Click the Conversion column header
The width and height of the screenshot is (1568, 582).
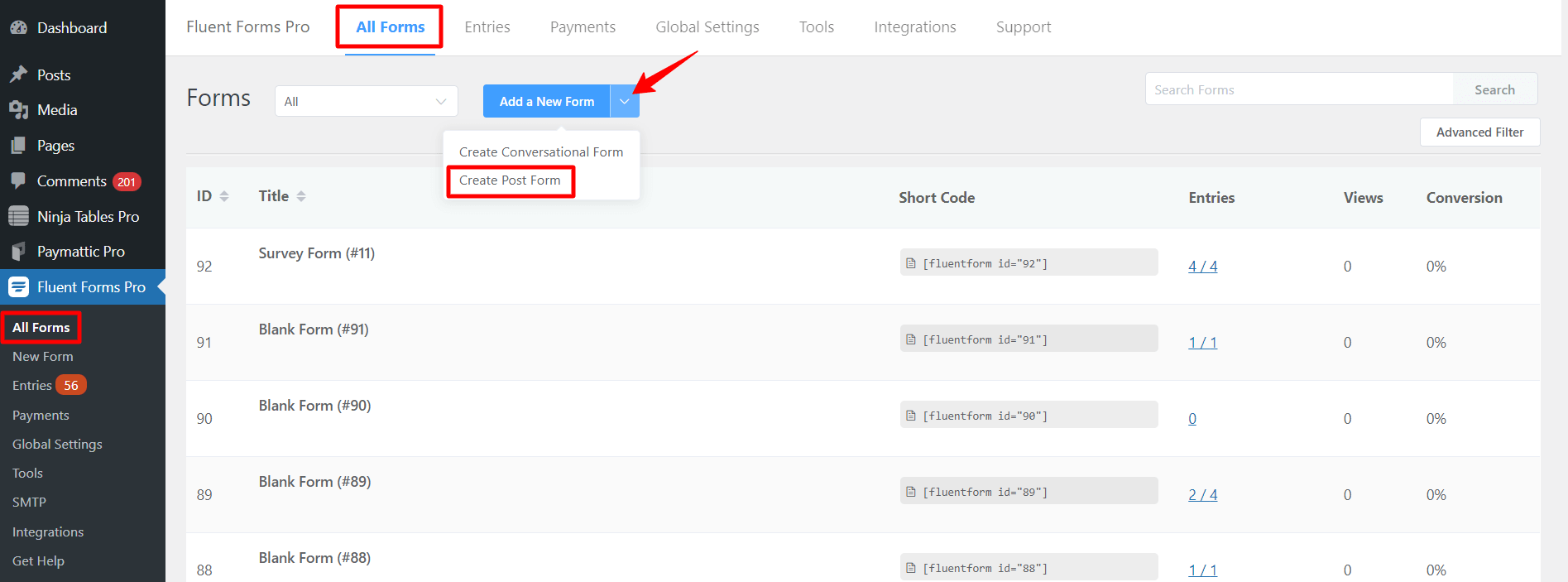click(1465, 198)
